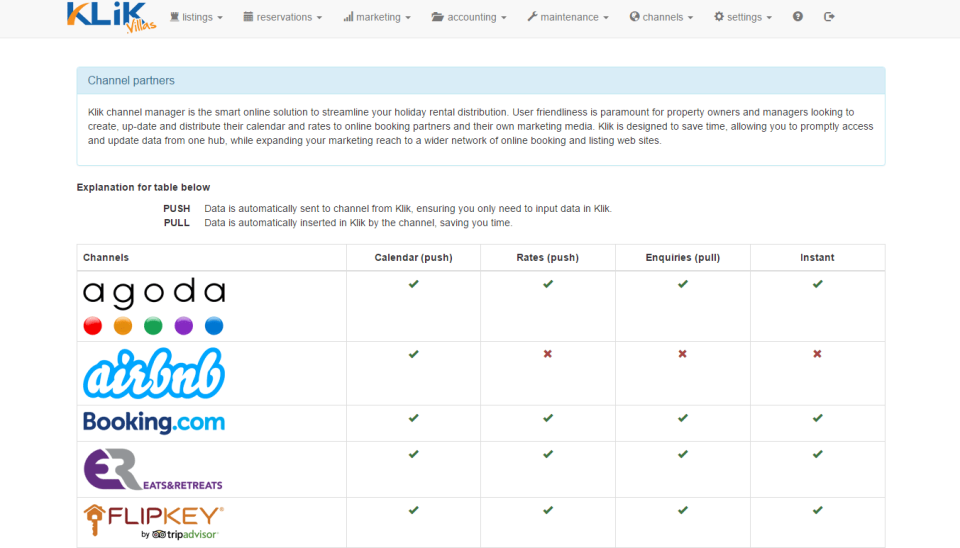Click the Agoda channel logo
Image resolution: width=960 pixels, height=548 pixels.
pyautogui.click(x=154, y=306)
